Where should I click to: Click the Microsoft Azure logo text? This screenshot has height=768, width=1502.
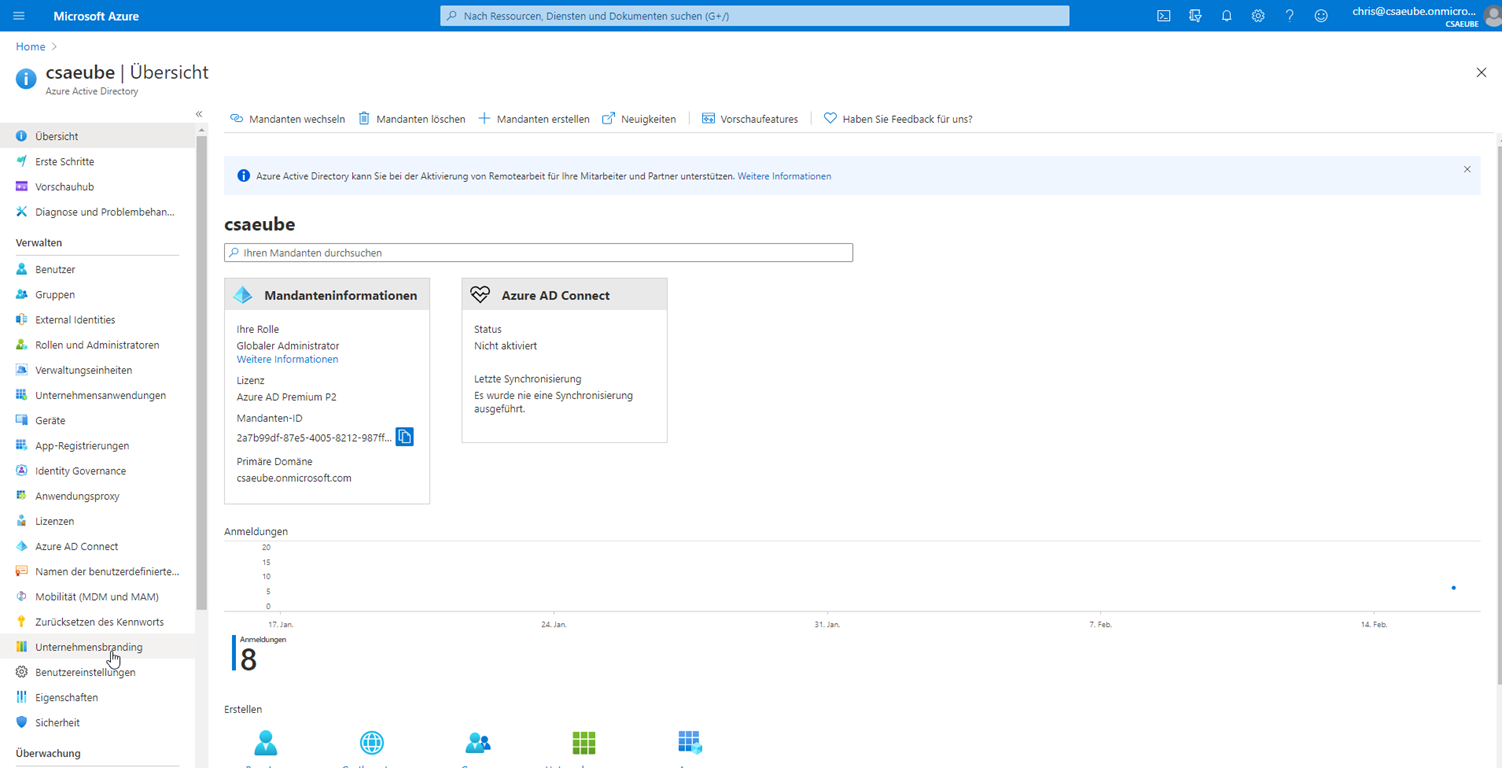[x=96, y=16]
